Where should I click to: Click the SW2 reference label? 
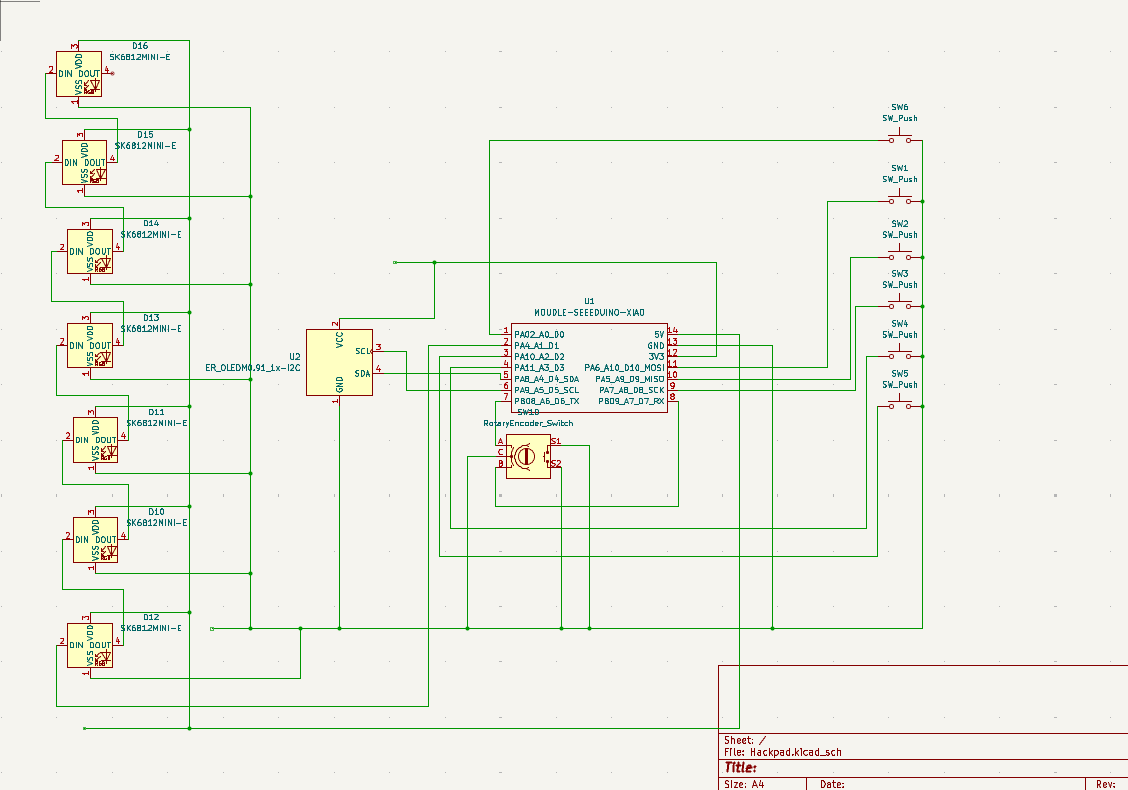click(899, 224)
